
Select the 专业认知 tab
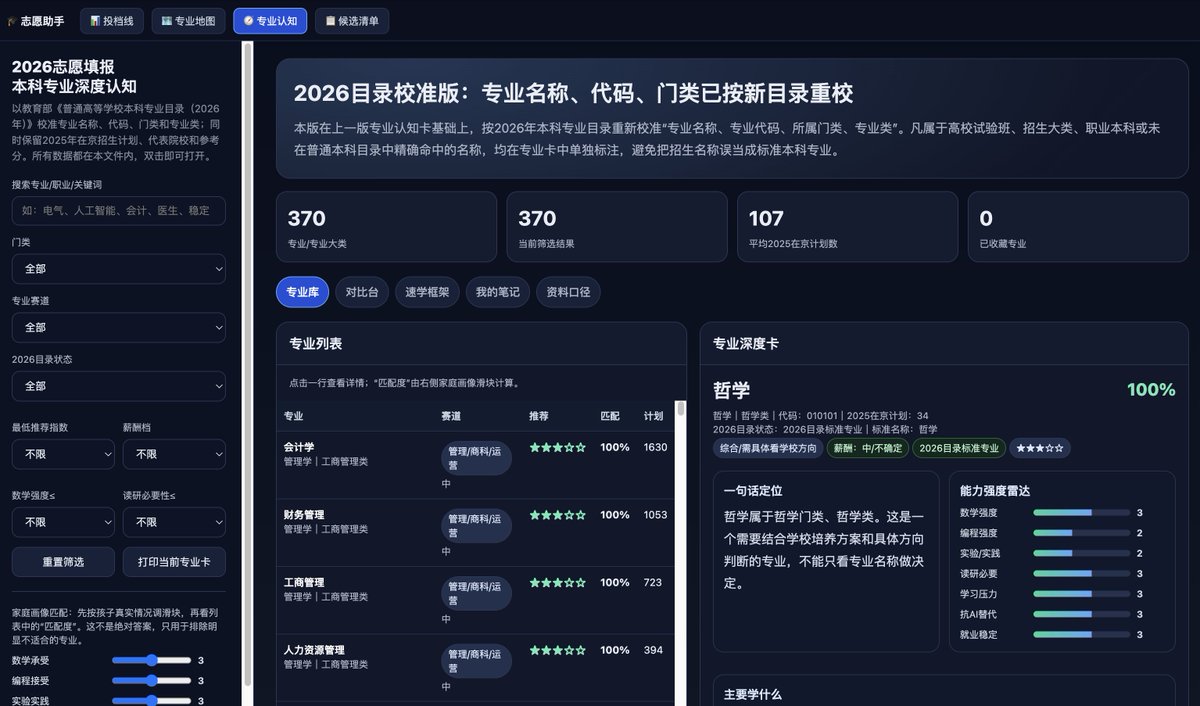270,20
